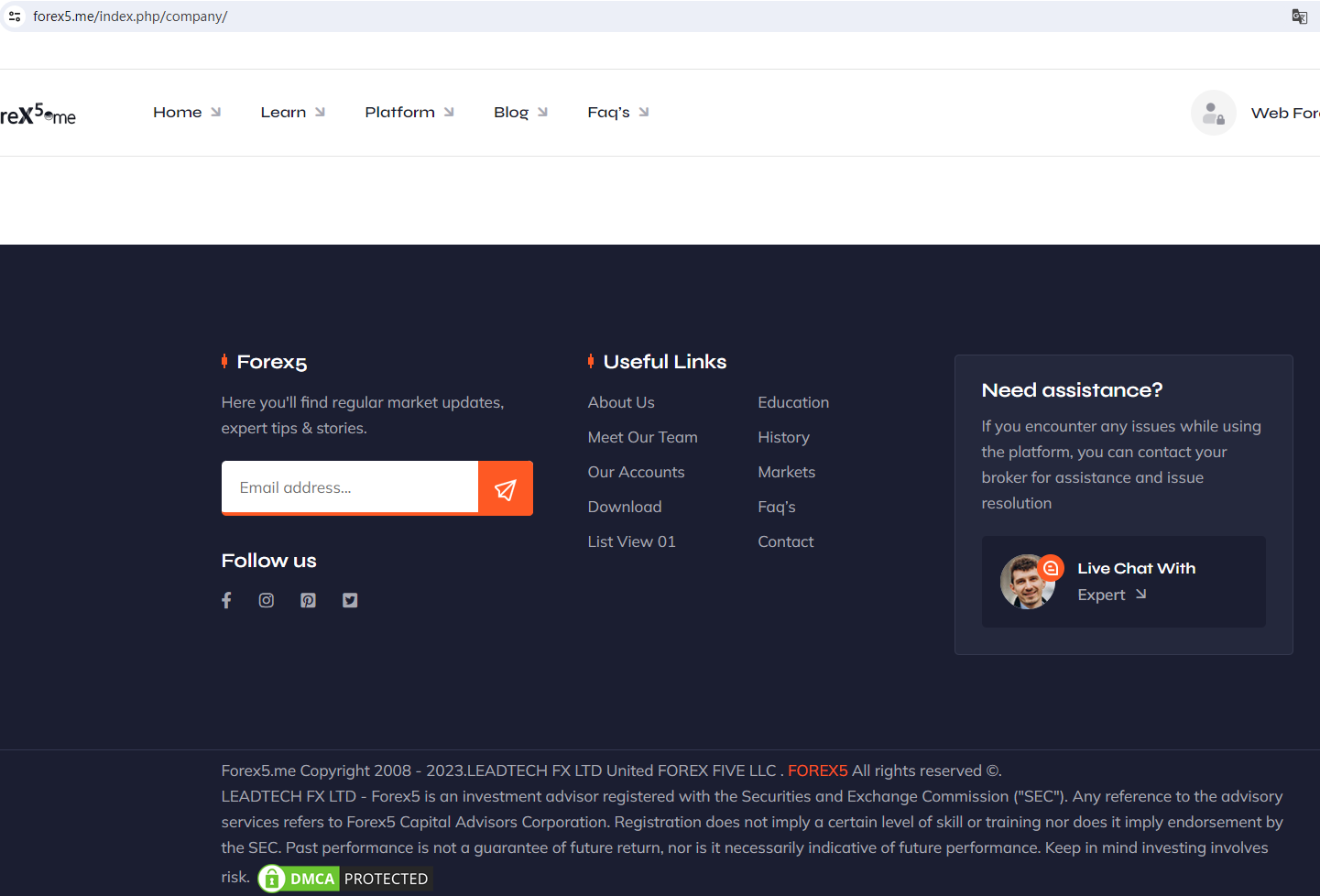Click the Web Forex link in header

pos(1285,113)
